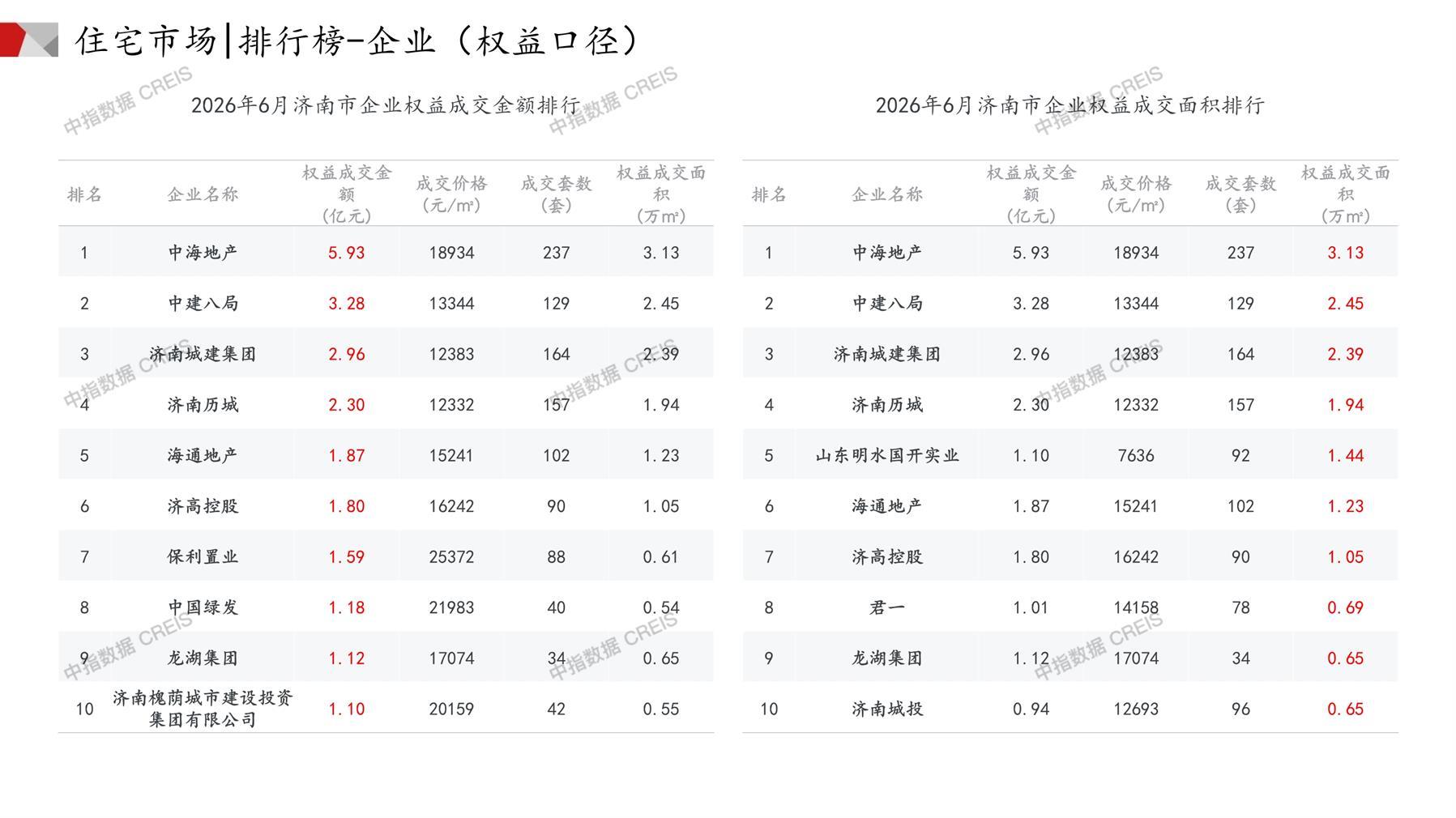
Task: Click 海通地产 in the 成交面积排行 table
Action: pyautogui.click(x=887, y=506)
